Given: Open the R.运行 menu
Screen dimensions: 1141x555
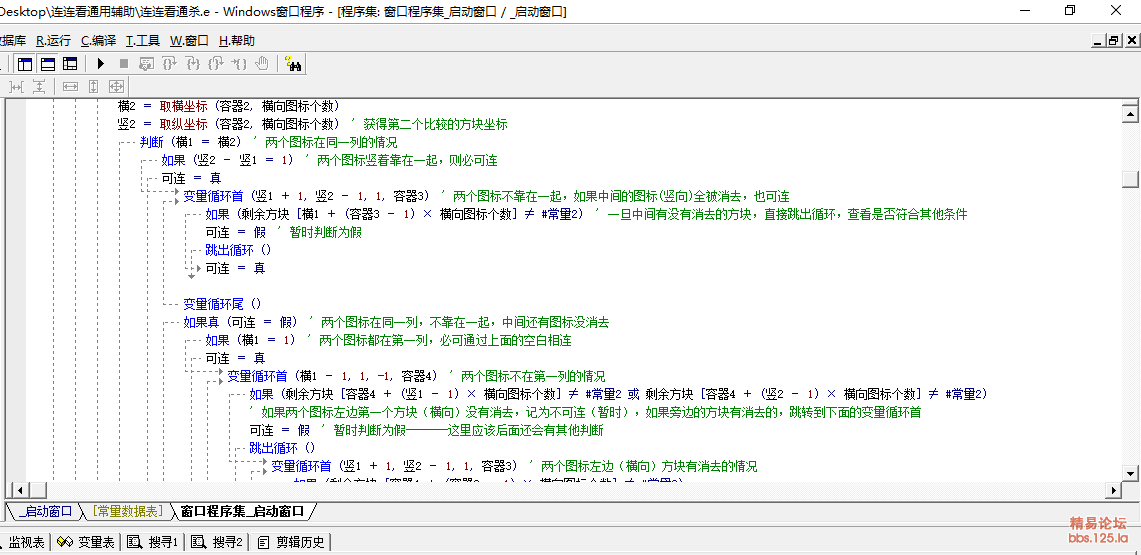Looking at the screenshot, I should 53,41.
